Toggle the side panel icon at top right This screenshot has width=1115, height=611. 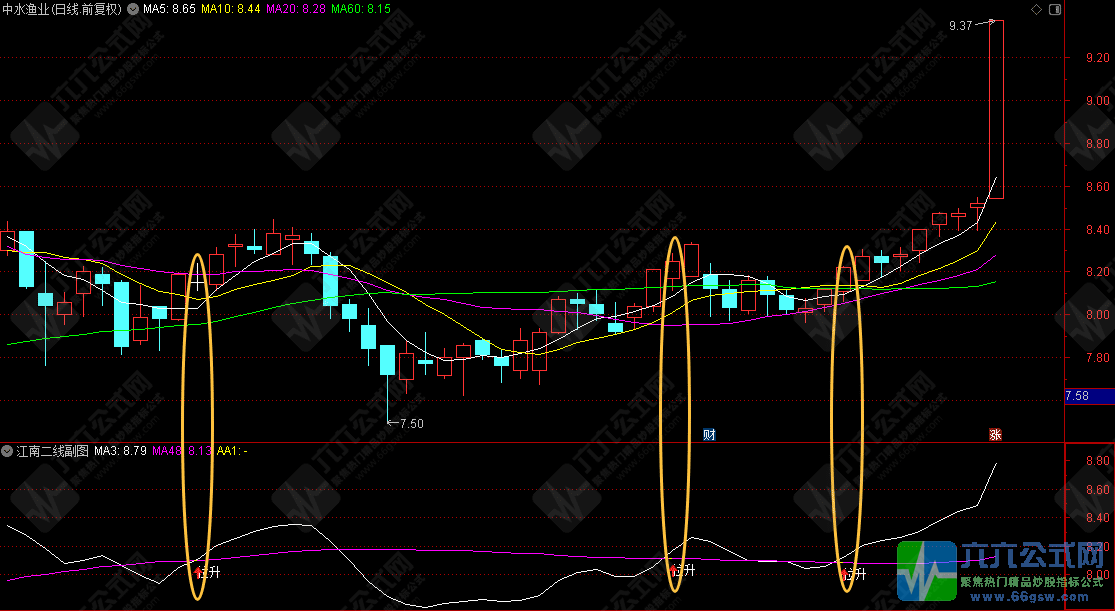[x=1053, y=9]
